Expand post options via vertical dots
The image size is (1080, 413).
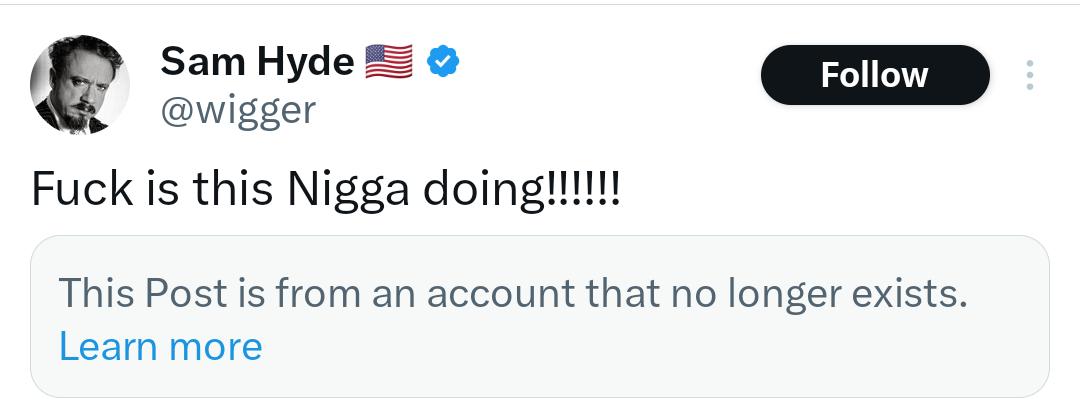[1030, 76]
